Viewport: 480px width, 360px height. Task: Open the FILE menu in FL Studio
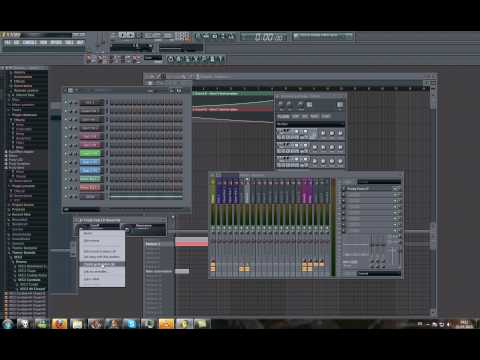click(7, 42)
